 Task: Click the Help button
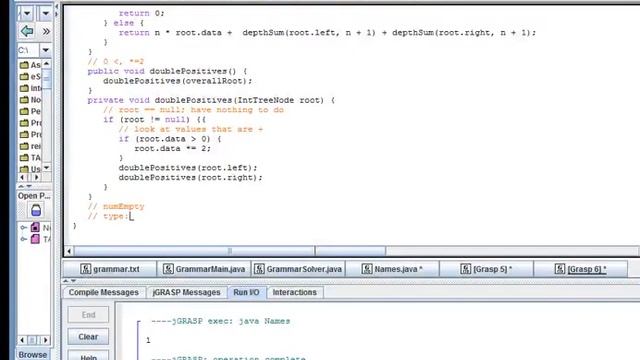pos(88,356)
